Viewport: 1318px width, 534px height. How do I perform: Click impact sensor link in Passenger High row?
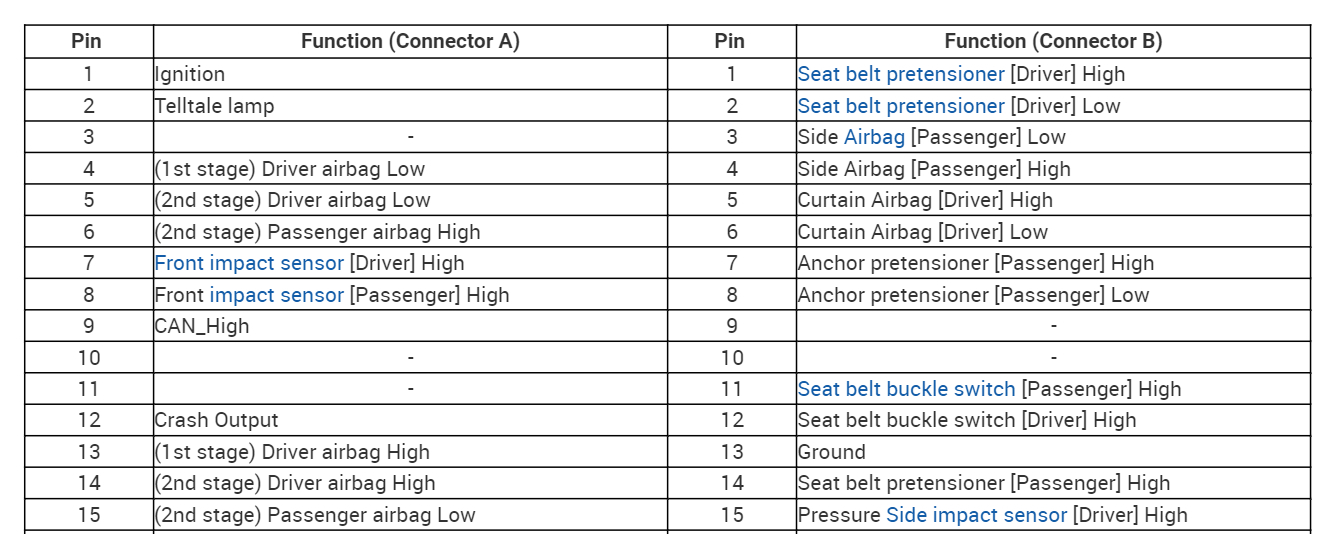276,295
